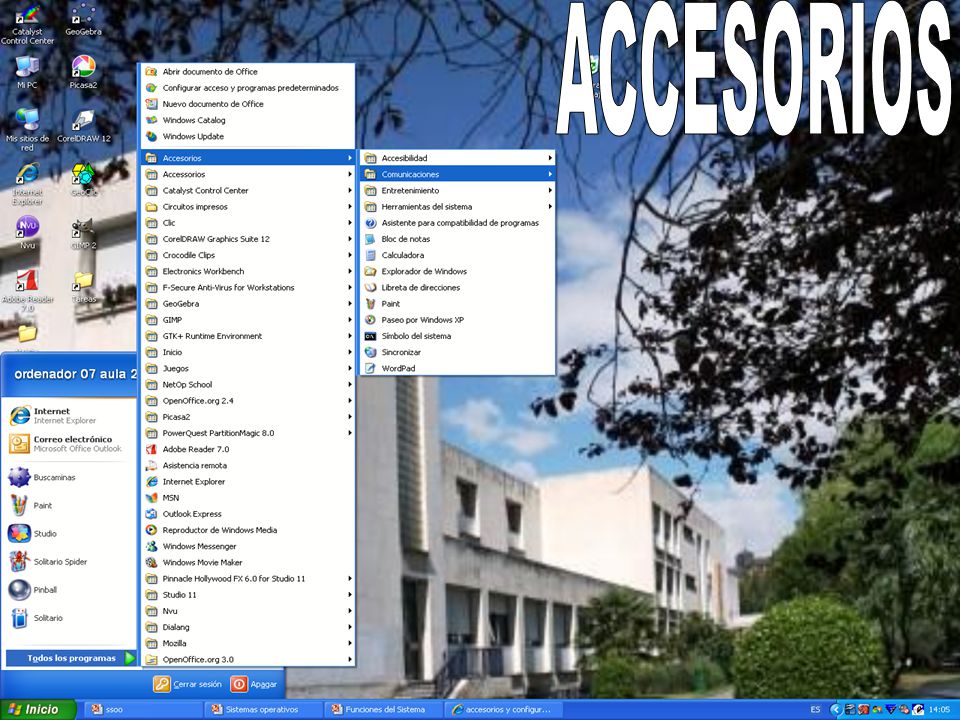Launch Reproductor de Windows Media
The image size is (960, 720).
(248, 530)
